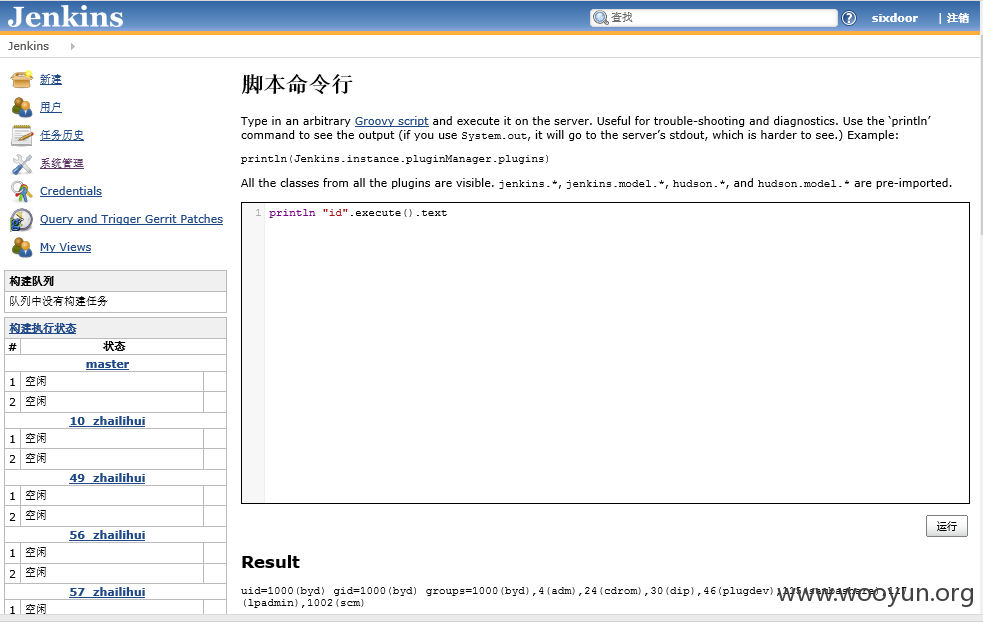The image size is (983, 622).
Task: Open the sixdoor user profile link
Action: 894,18
